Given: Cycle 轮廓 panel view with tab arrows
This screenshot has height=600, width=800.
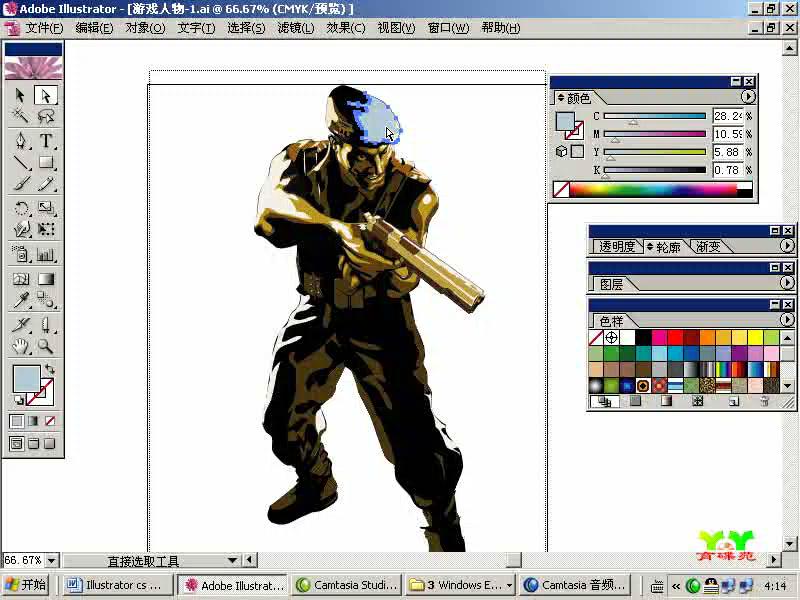Looking at the screenshot, I should coord(650,247).
